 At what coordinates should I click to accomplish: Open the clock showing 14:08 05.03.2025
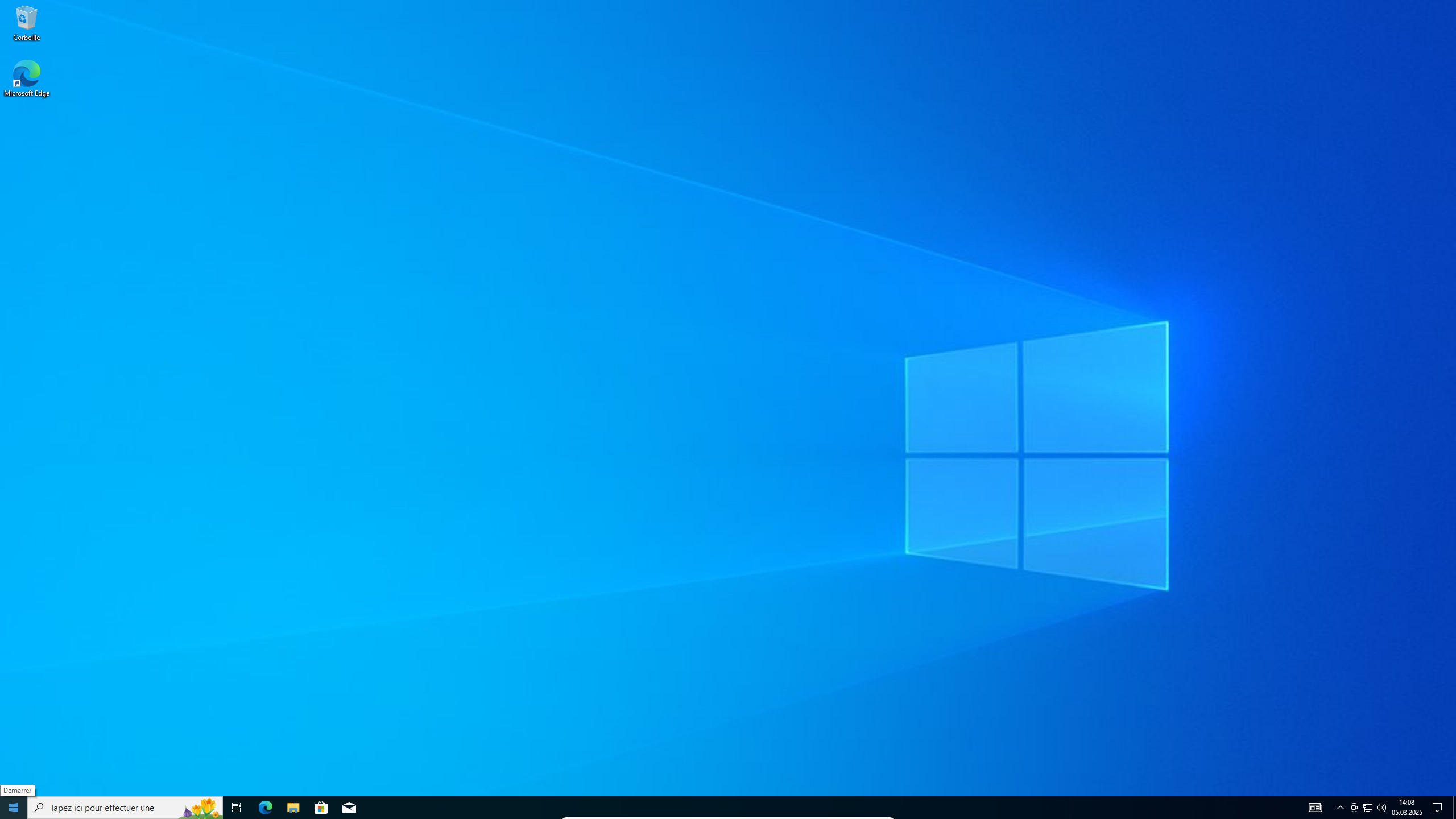1407,808
